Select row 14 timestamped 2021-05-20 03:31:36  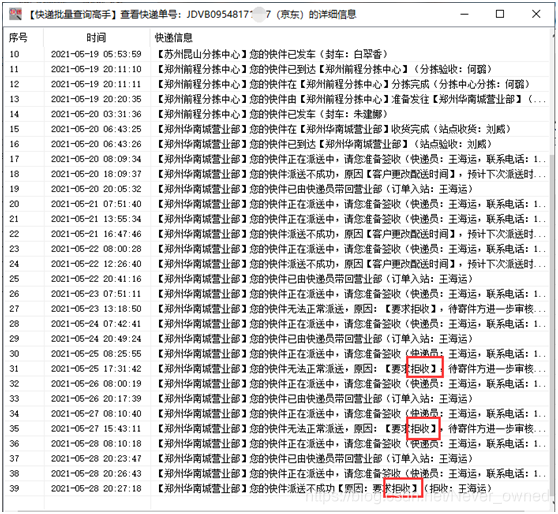(x=276, y=114)
